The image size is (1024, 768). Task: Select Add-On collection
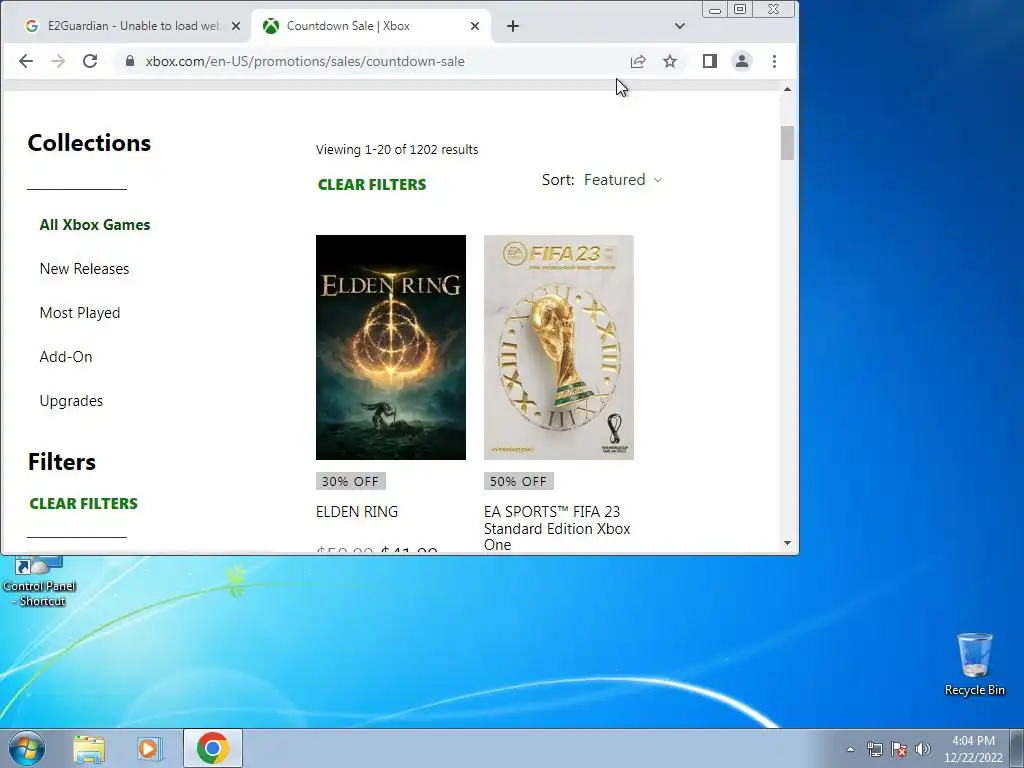click(66, 357)
